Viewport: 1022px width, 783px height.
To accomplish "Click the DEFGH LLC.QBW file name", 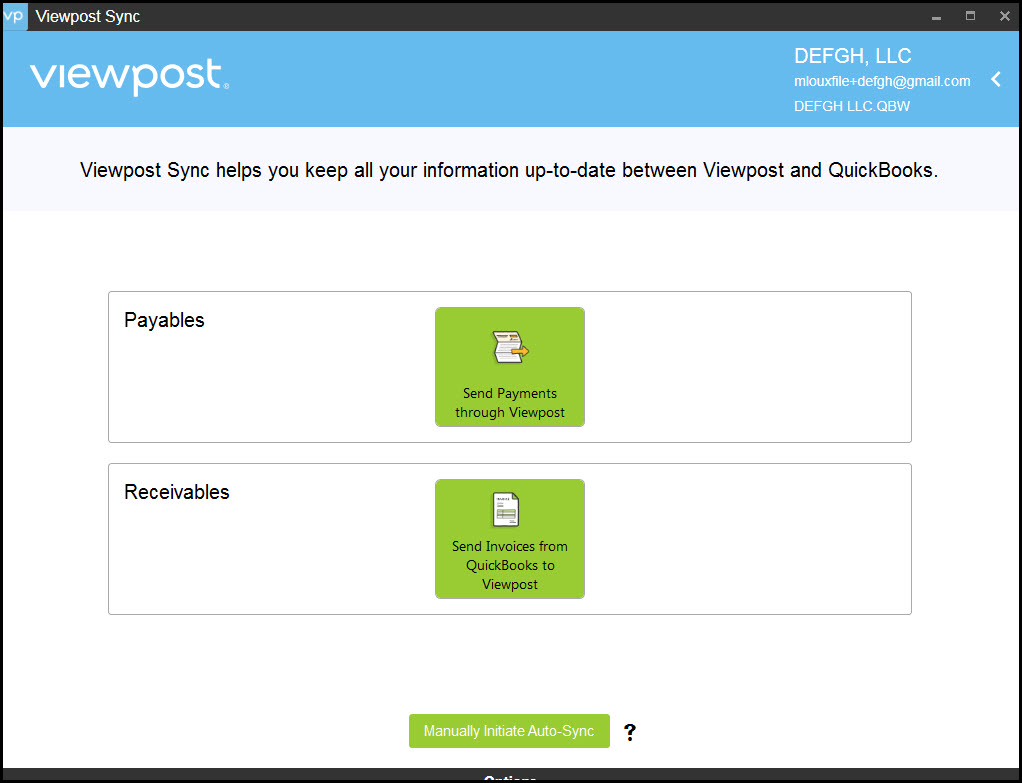I will pos(852,106).
